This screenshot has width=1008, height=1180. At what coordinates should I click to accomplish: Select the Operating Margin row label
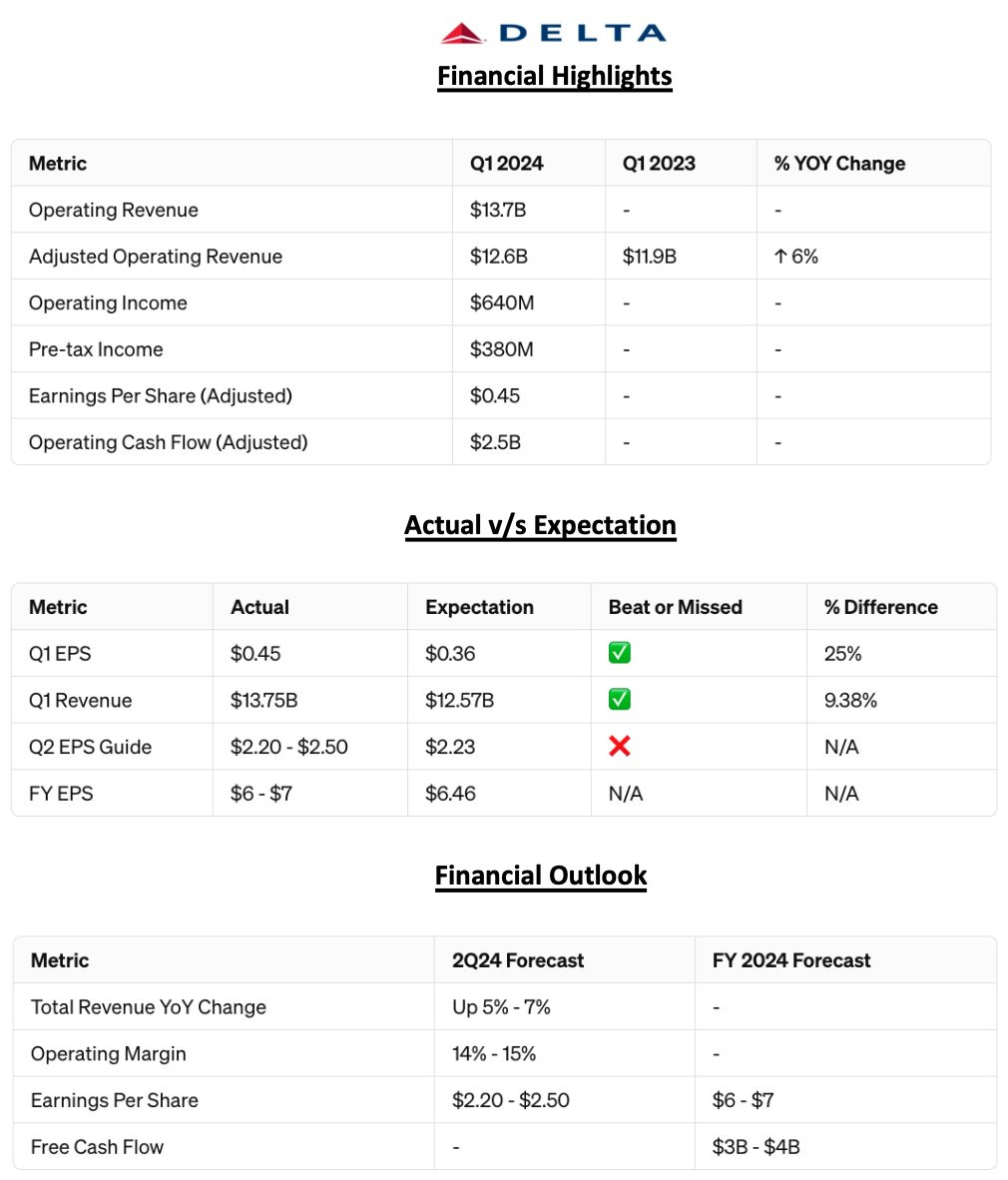[109, 1053]
